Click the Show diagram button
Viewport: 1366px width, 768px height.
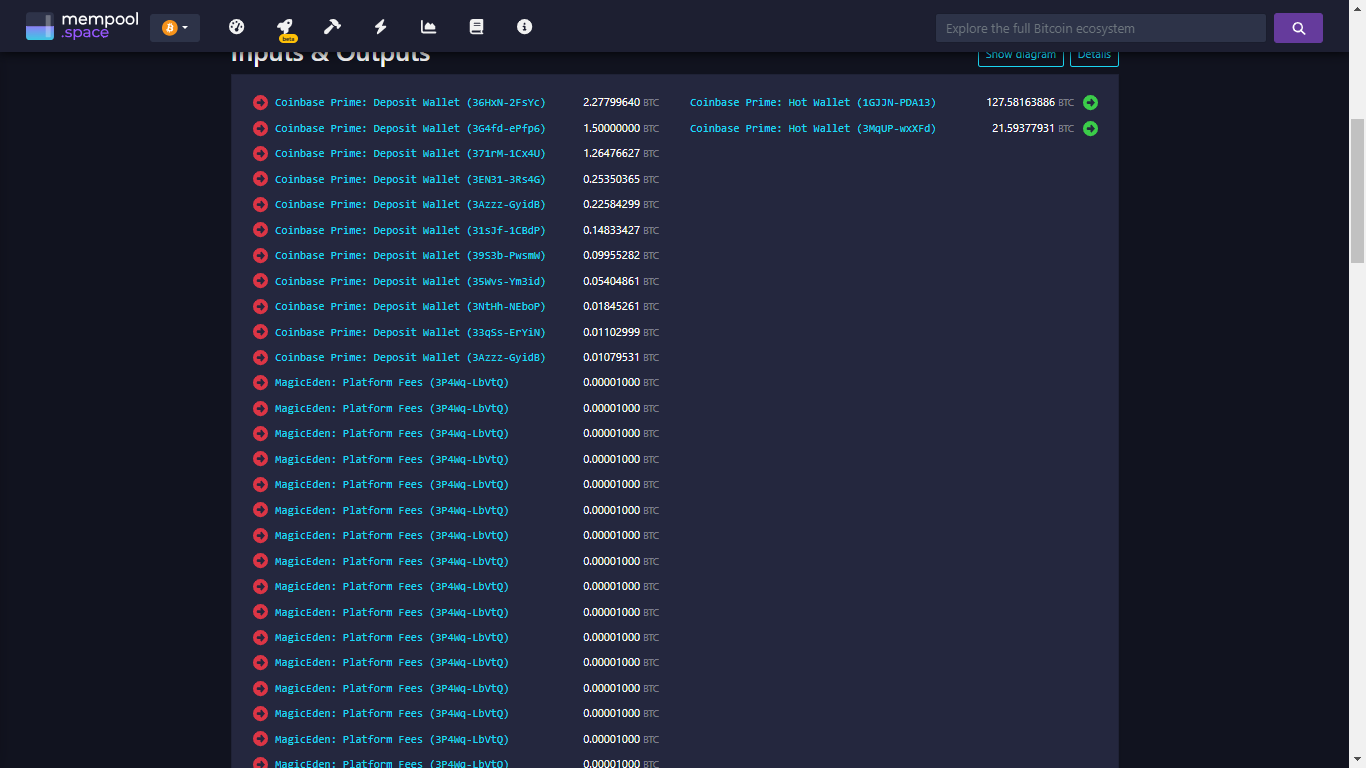click(1020, 56)
